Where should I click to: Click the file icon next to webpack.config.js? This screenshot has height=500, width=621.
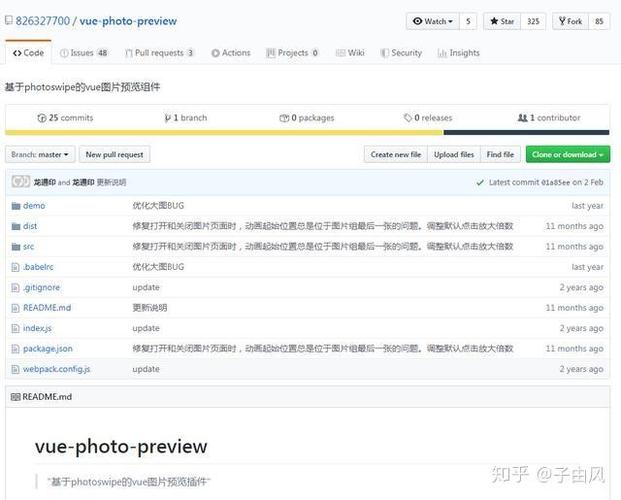(15, 369)
